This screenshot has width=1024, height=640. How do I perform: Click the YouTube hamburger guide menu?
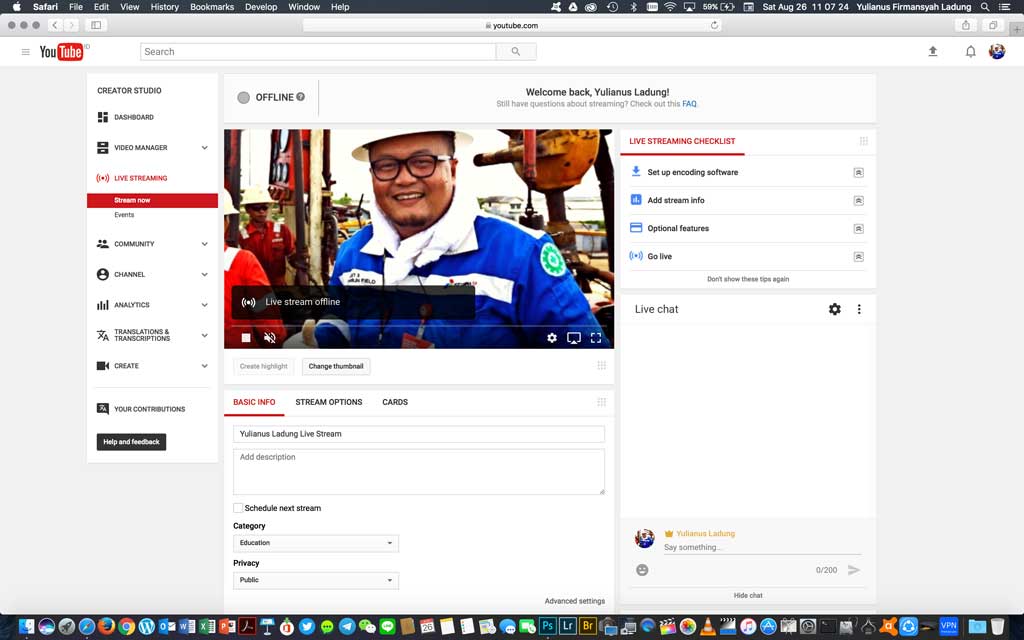(x=26, y=52)
